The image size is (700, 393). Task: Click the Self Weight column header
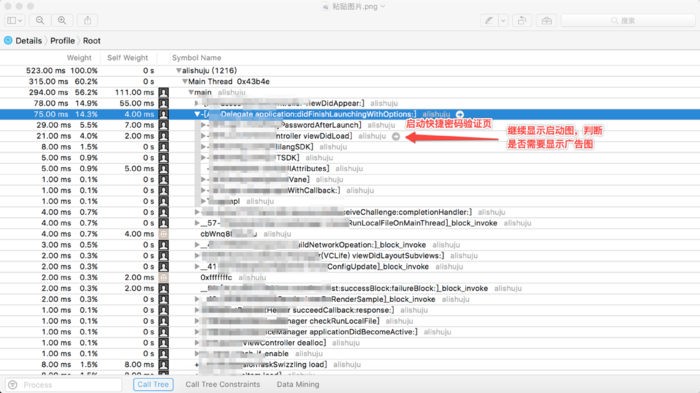127,58
